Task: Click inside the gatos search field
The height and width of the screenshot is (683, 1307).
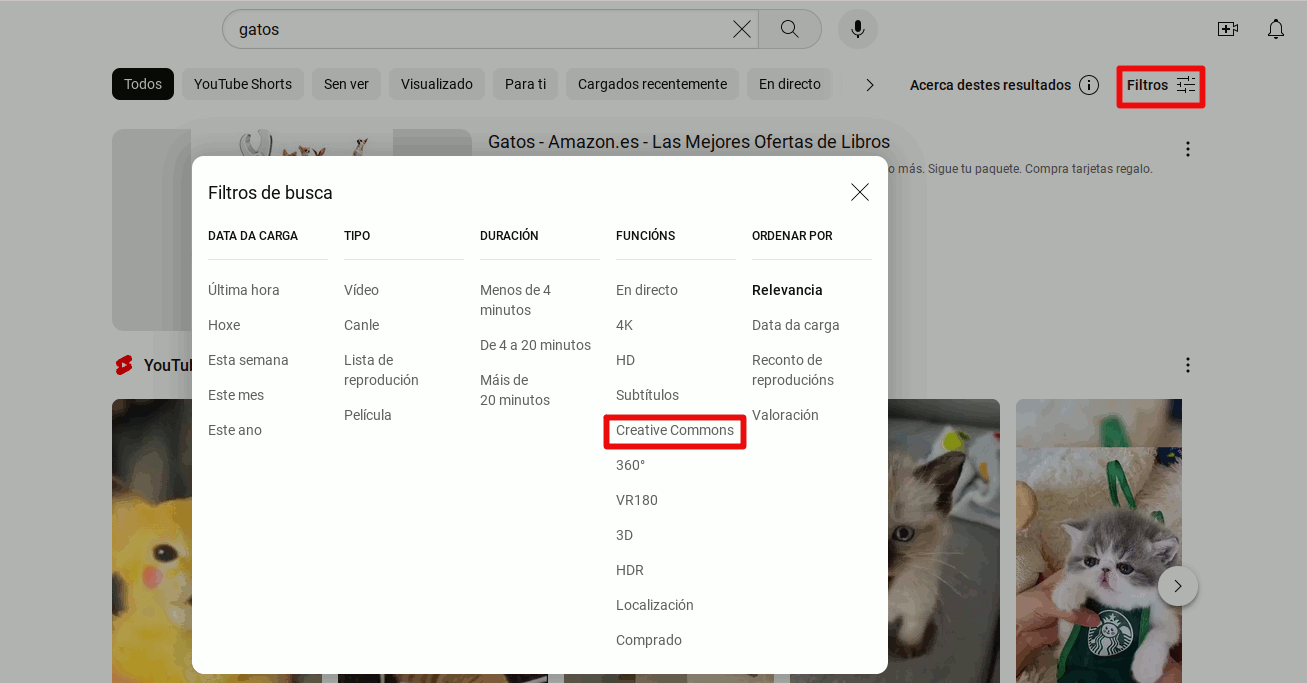Action: 480,29
